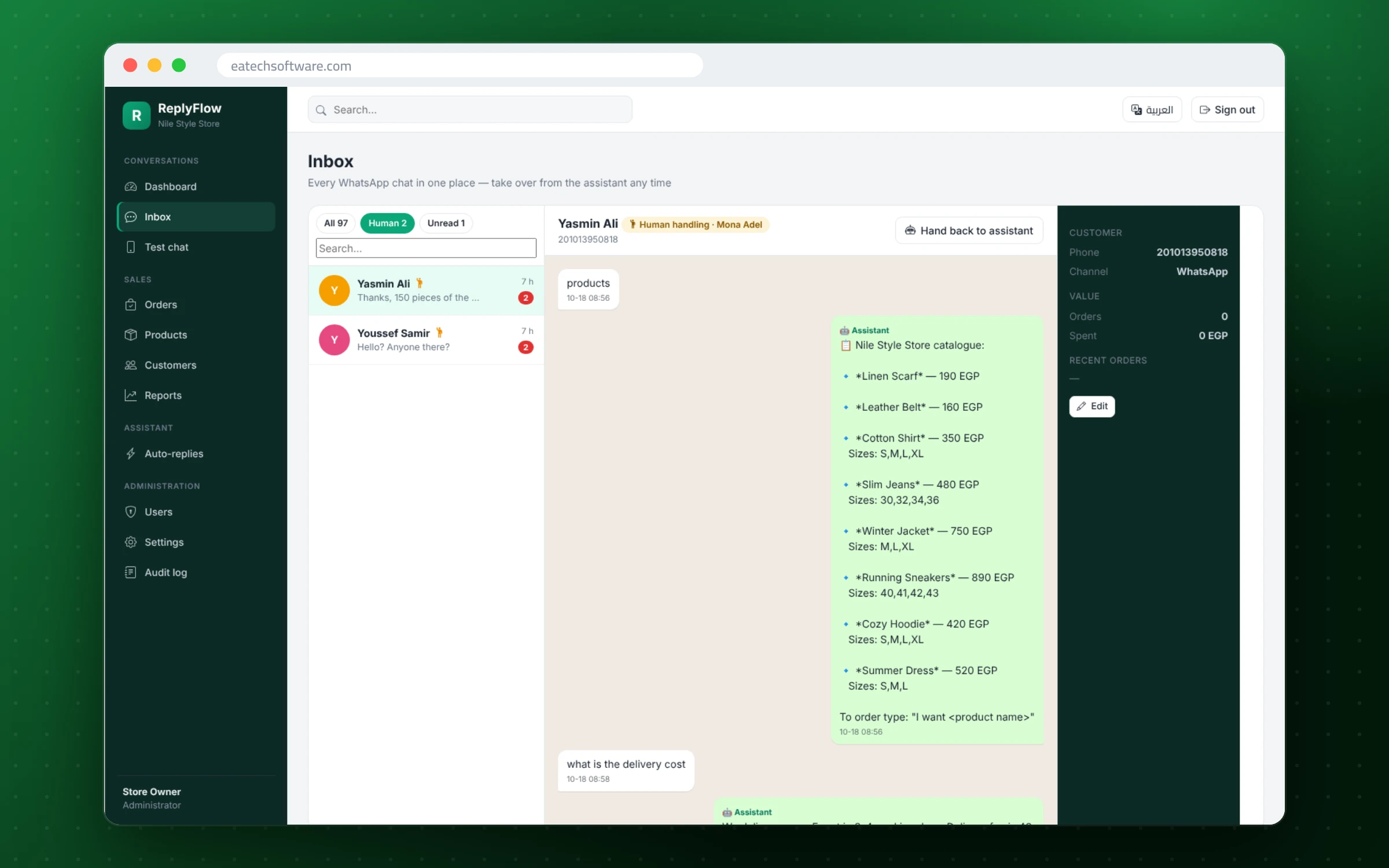Image resolution: width=1389 pixels, height=868 pixels.
Task: Click the '0 EGP' spent value
Action: (1213, 336)
